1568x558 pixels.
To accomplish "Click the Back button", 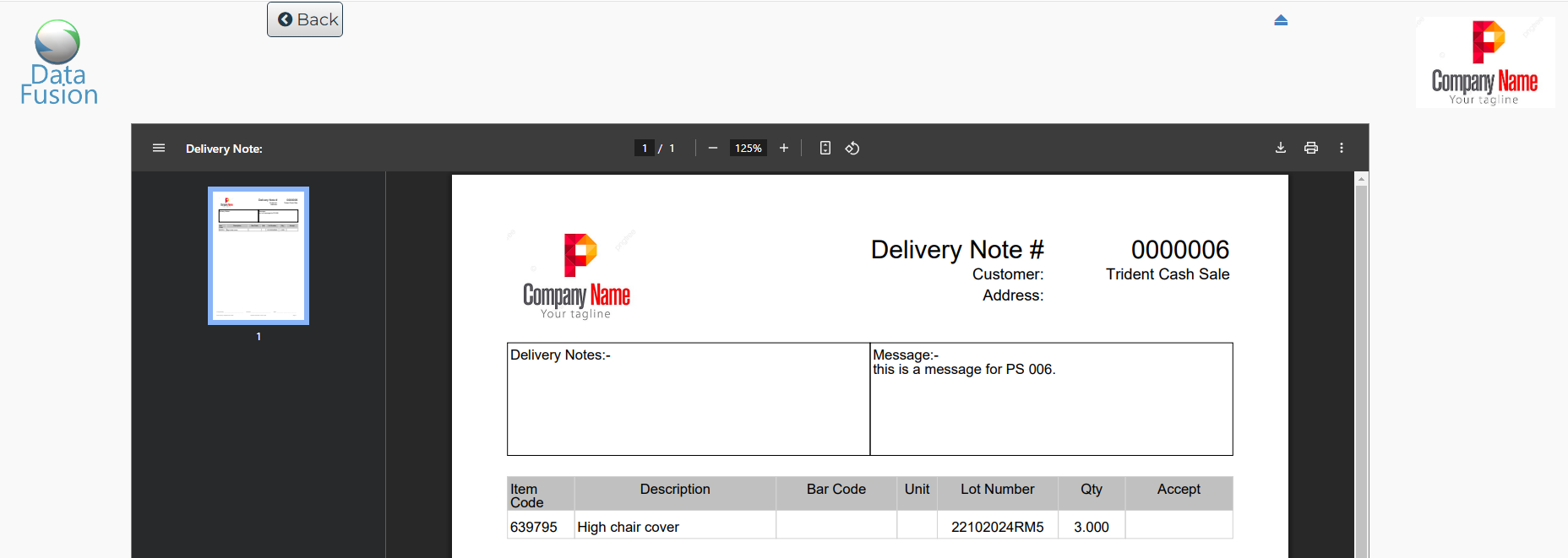I will point(305,19).
